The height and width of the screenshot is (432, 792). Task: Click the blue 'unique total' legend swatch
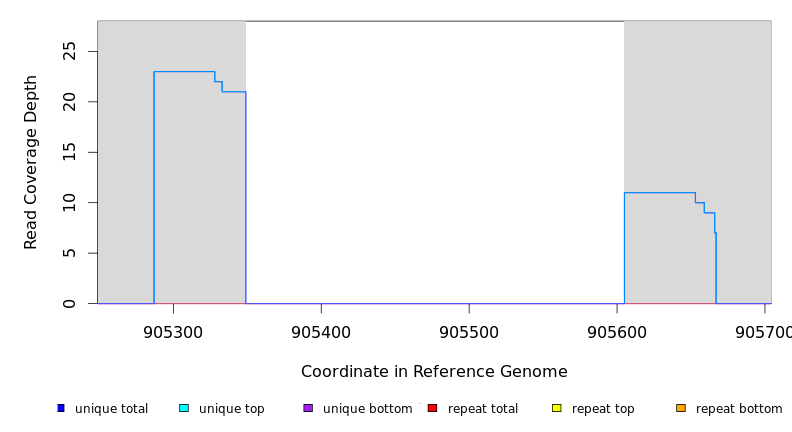pyautogui.click(x=61, y=408)
